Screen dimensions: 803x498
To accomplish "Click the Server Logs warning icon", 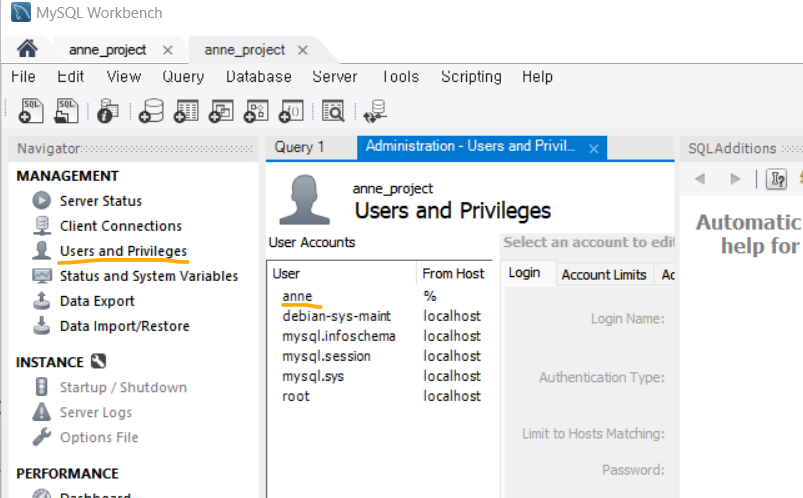I will [41, 412].
